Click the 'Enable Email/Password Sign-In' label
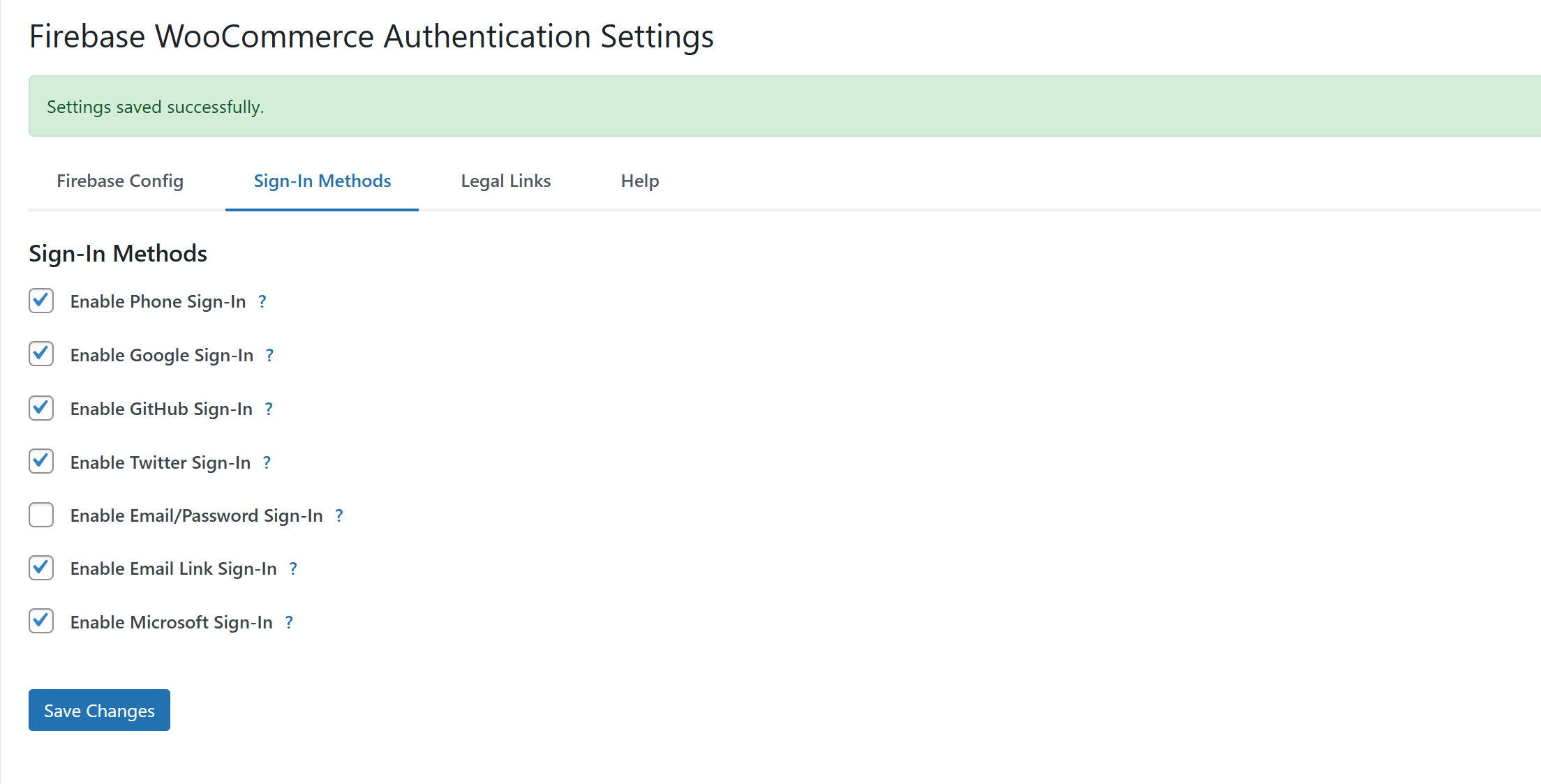This screenshot has width=1541, height=784. (x=197, y=515)
